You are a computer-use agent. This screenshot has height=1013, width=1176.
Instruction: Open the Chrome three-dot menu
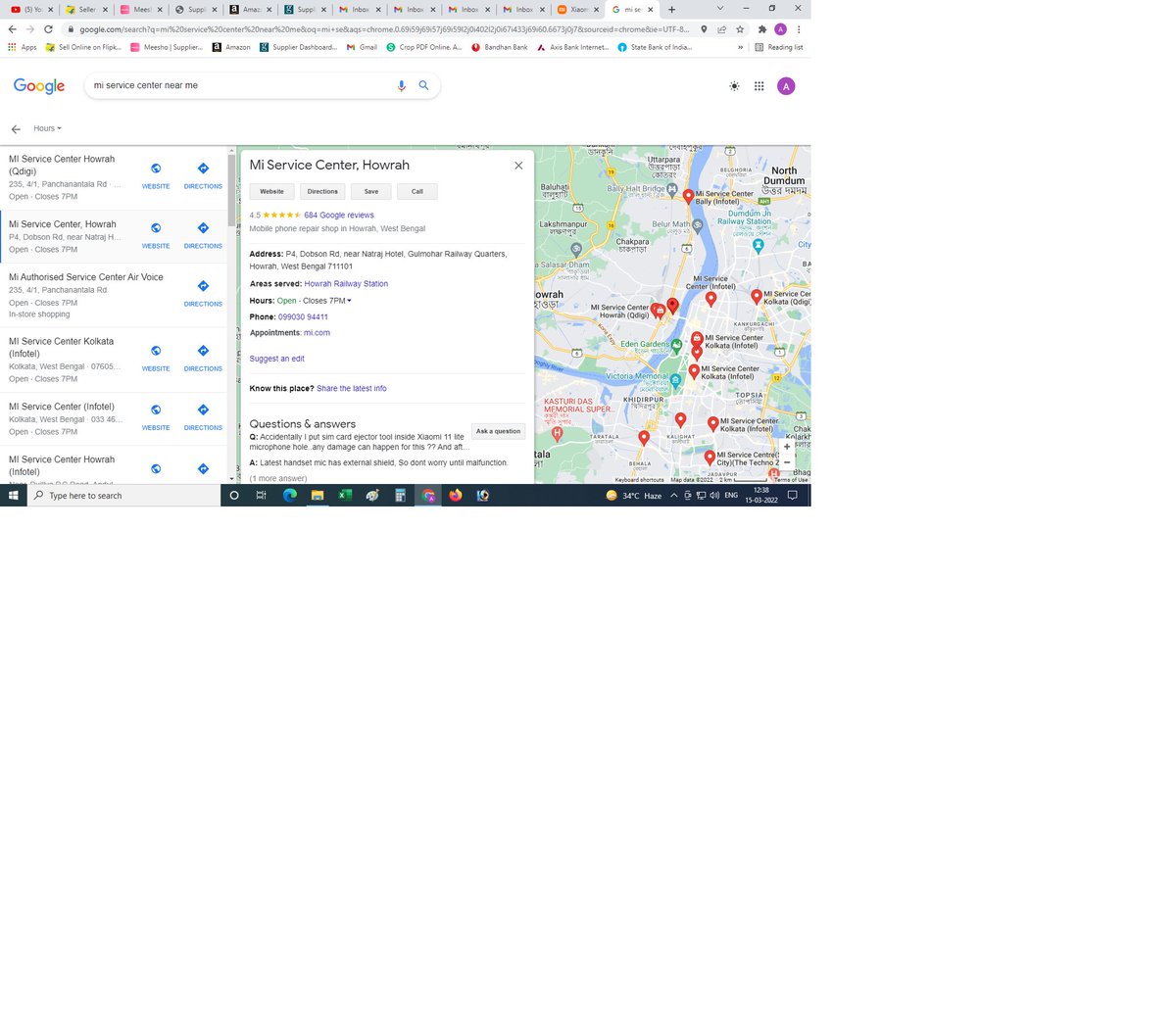799,29
